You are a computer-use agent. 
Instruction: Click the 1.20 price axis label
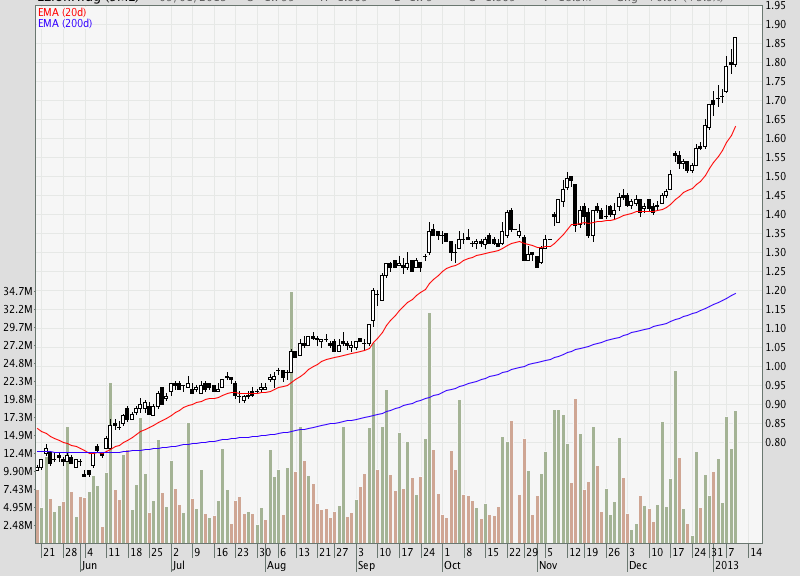(775, 290)
